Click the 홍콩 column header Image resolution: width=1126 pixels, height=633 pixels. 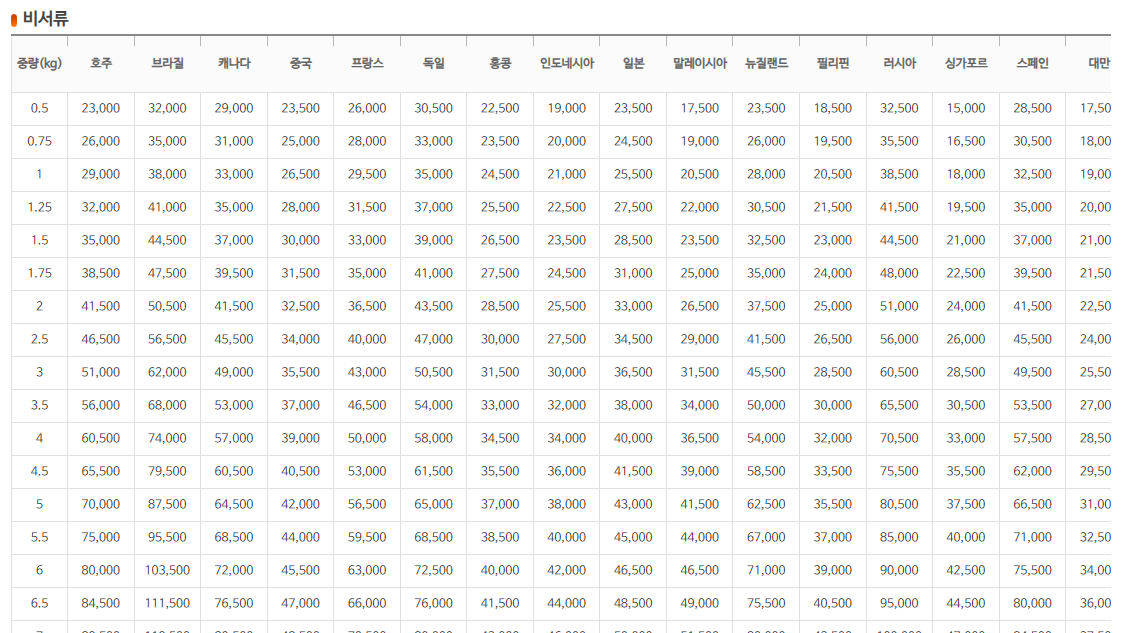[x=498, y=60]
